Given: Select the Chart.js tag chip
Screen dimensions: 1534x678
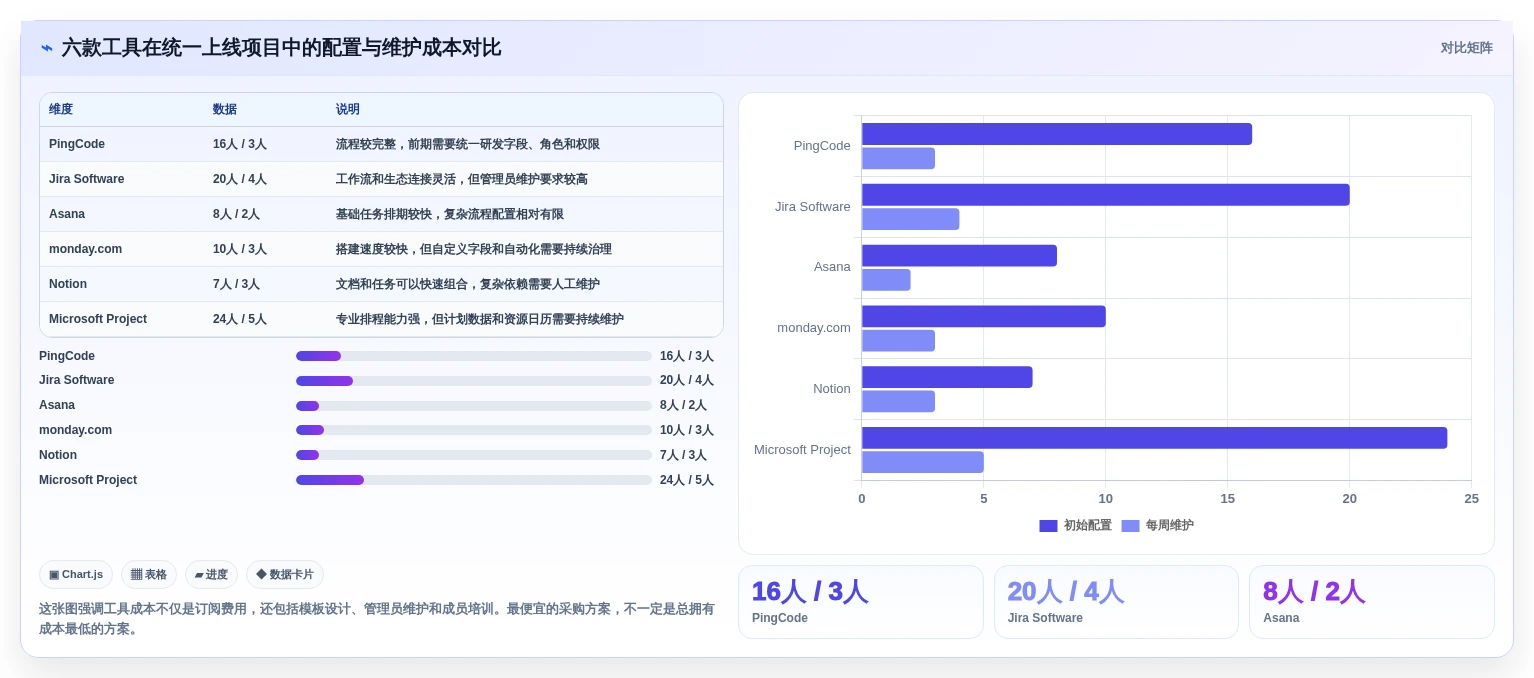Looking at the screenshot, I should click(x=76, y=574).
